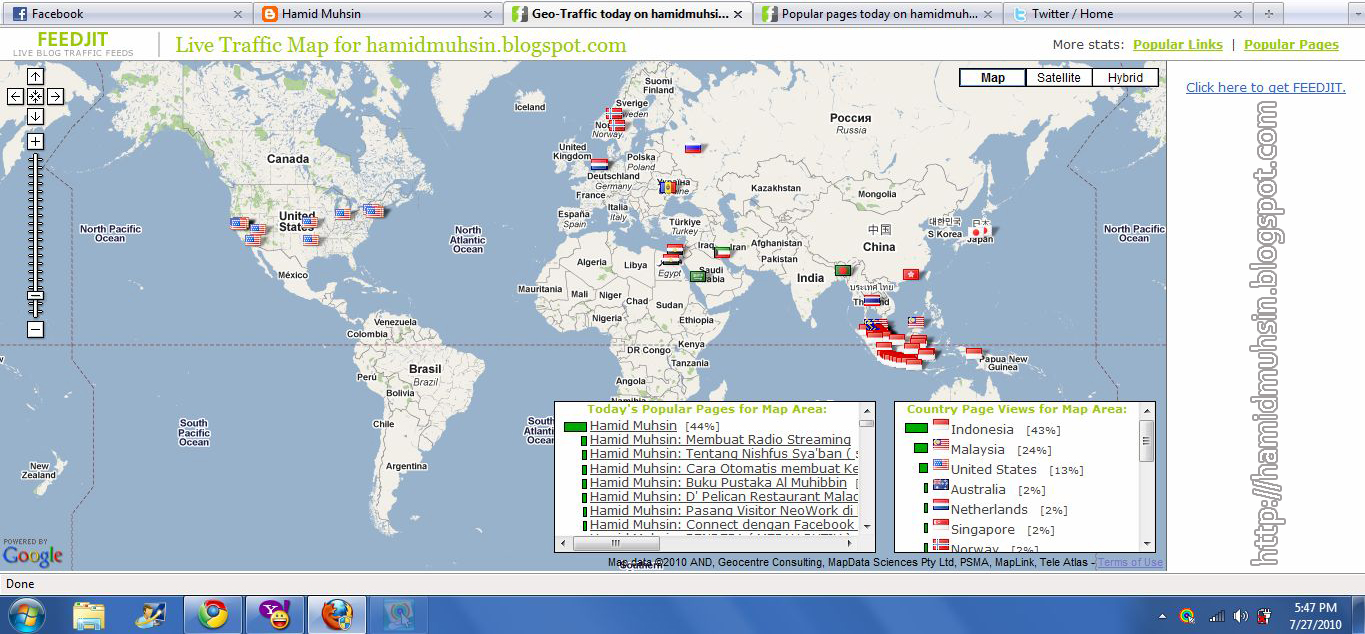This screenshot has height=634, width=1365.
Task: Pan the map down with the arrow
Action: 35,116
